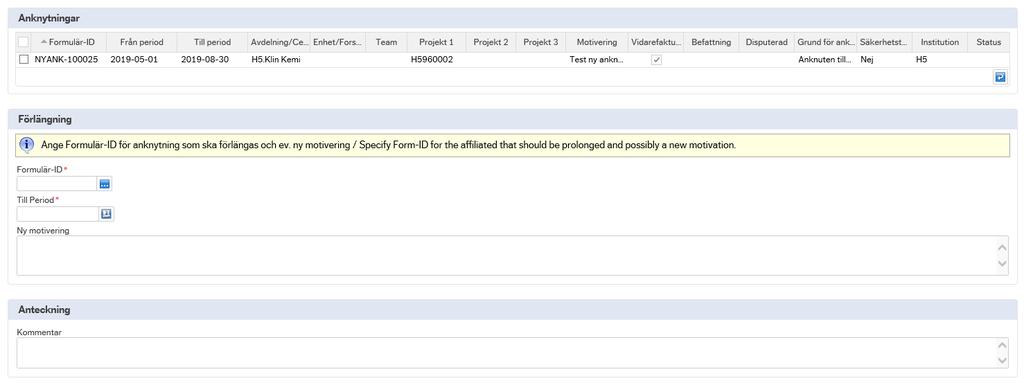Click the H5960002 project cell
Viewport: 1024px width, 383px height.
(x=432, y=59)
